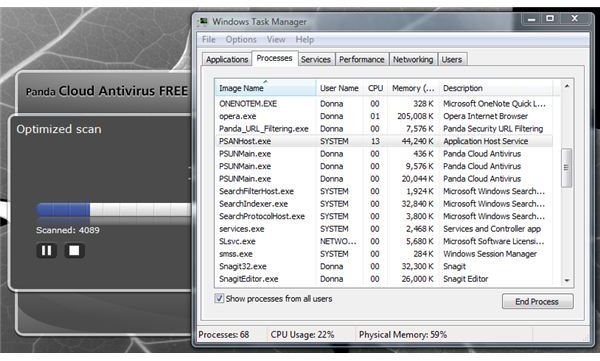Close the Windows Task Manager window
Viewport: 600px width, 361px height.
pyautogui.click(x=574, y=18)
